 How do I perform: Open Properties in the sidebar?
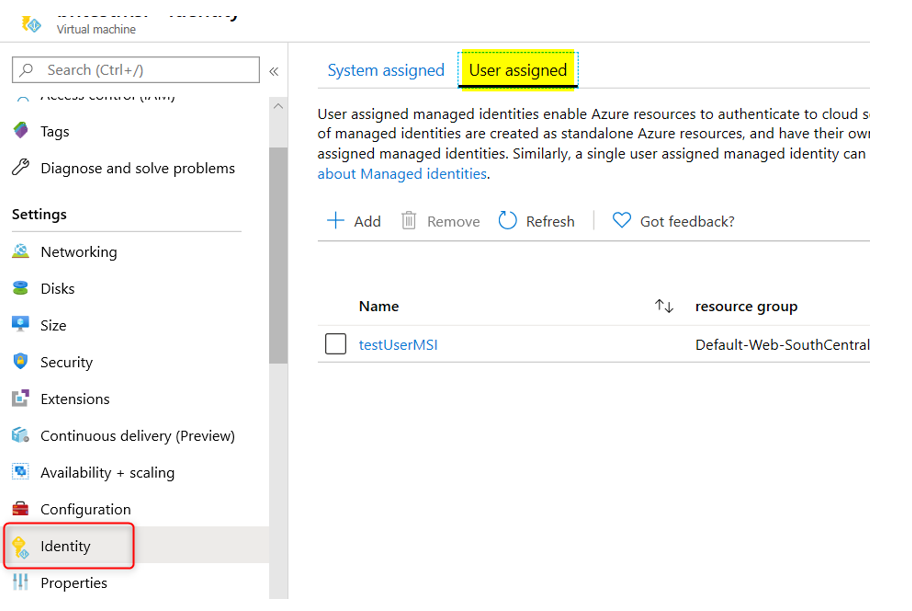coord(74,582)
